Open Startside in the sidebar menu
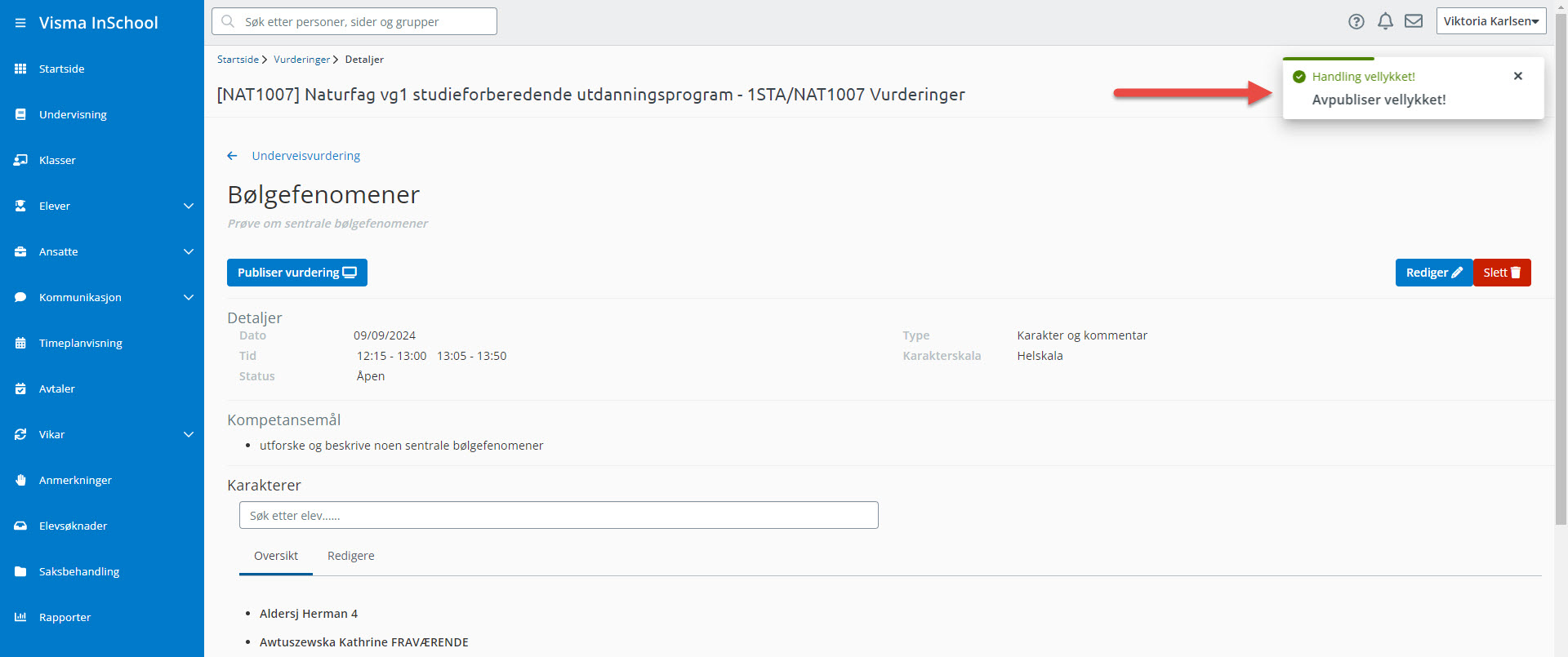 point(62,69)
